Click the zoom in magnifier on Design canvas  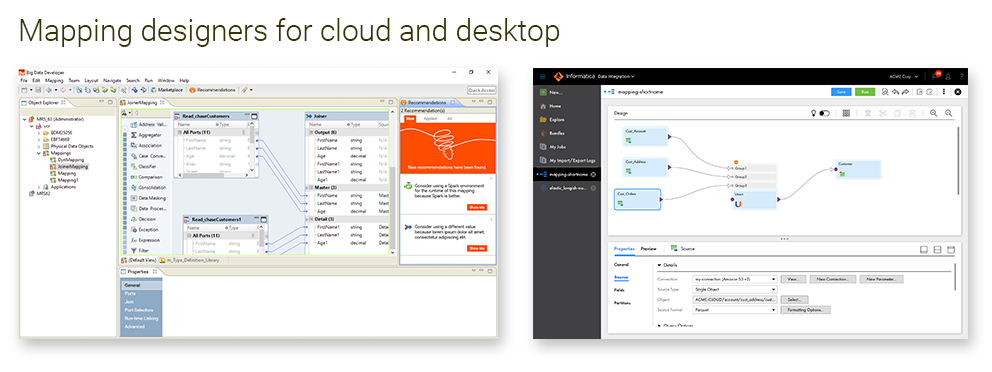[934, 113]
